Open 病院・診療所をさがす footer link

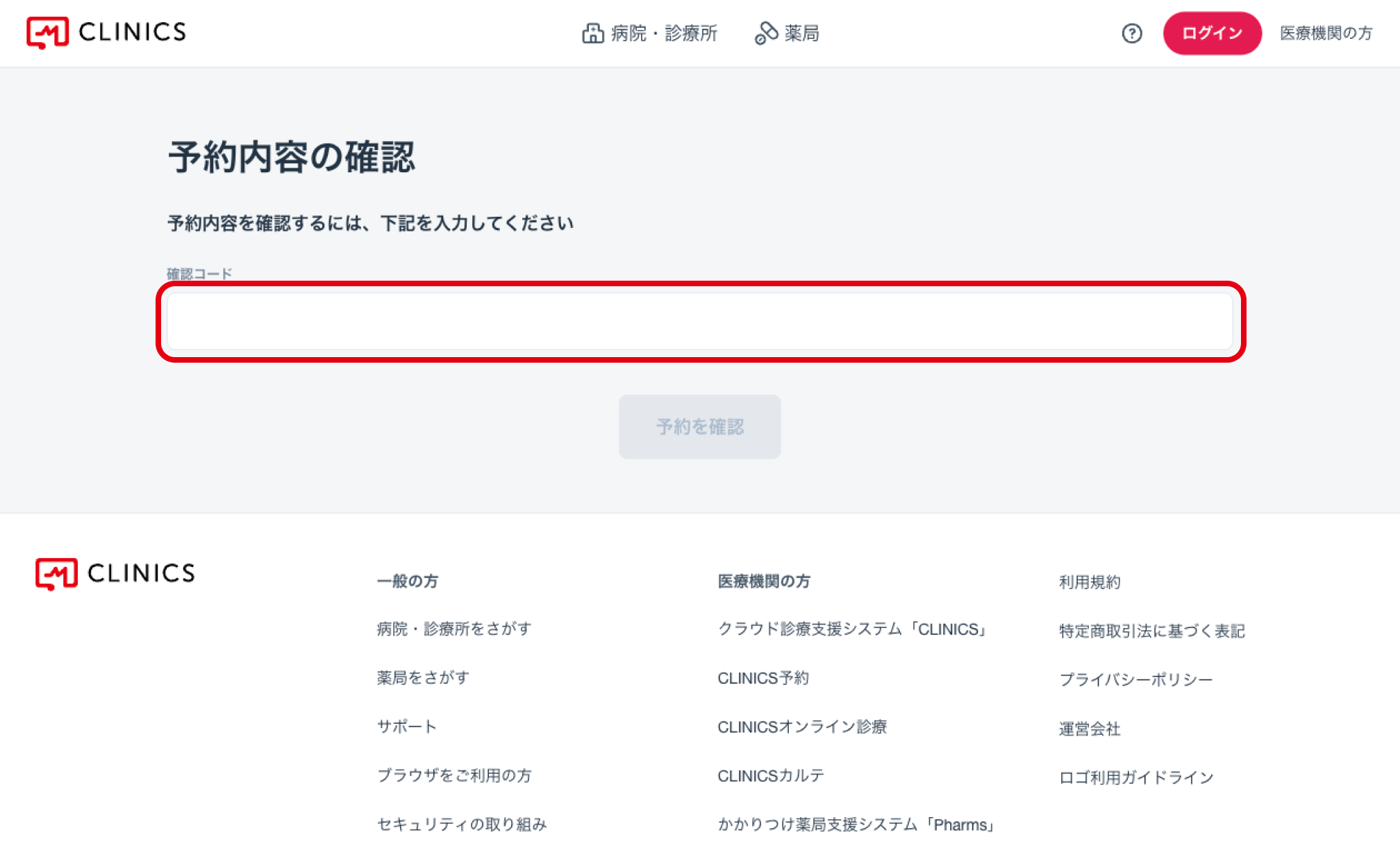pos(454,629)
